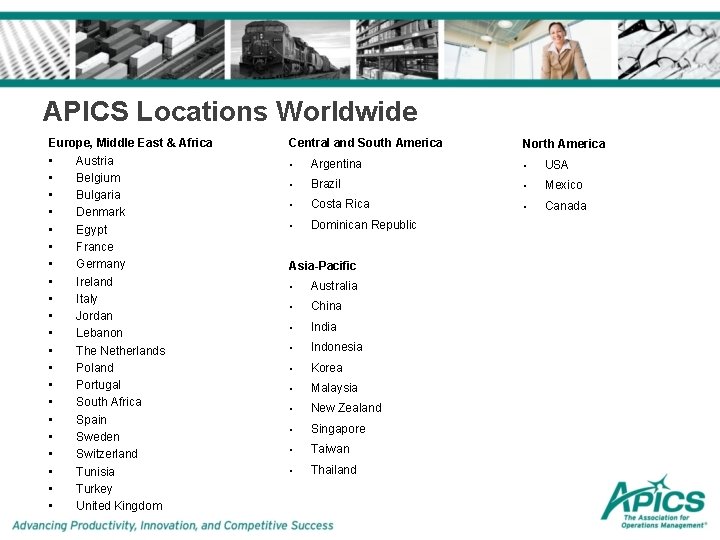Click the warehouse shelves banner photo
Viewport: 720px width, 540px height.
(397, 50)
